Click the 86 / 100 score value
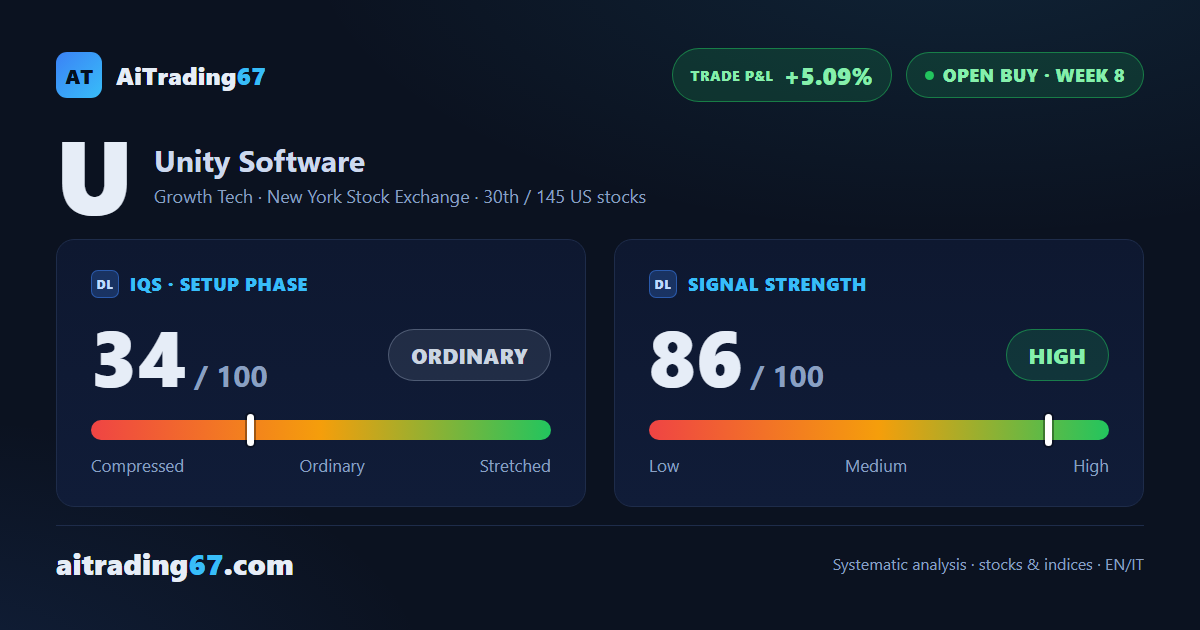 coord(737,361)
